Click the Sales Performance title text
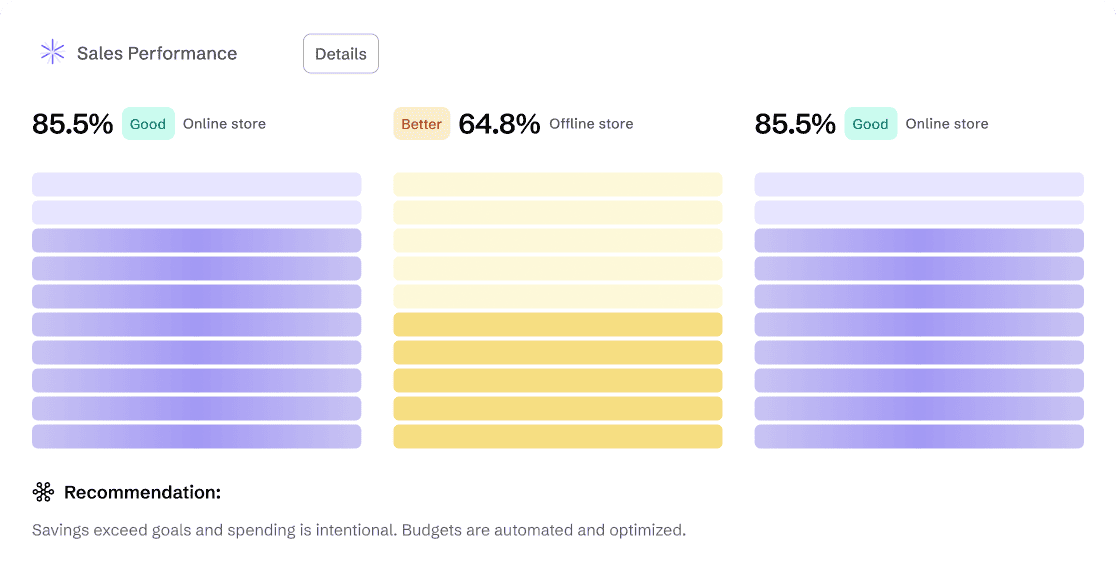Image resolution: width=1116 pixels, height=566 pixels. [x=157, y=54]
